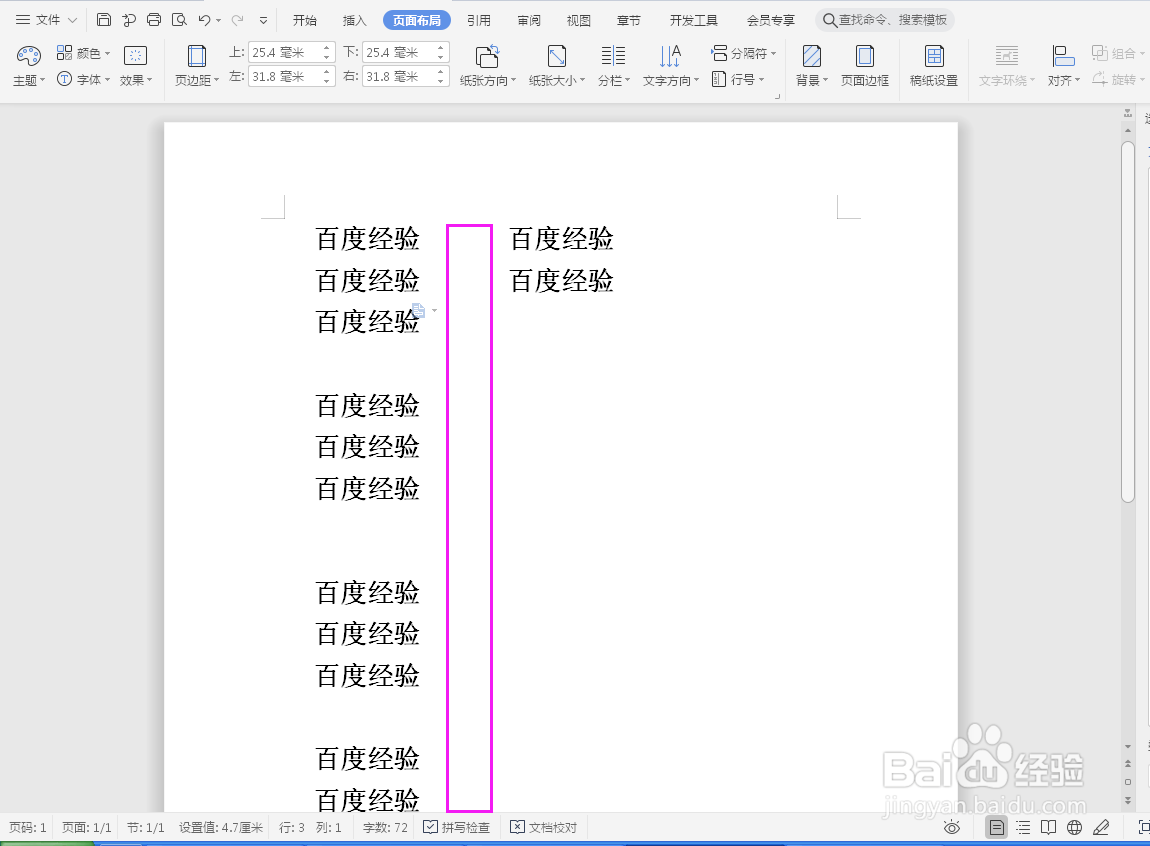1150x846 pixels.
Task: Open the 对齐 align menu
Action: [x=1063, y=65]
